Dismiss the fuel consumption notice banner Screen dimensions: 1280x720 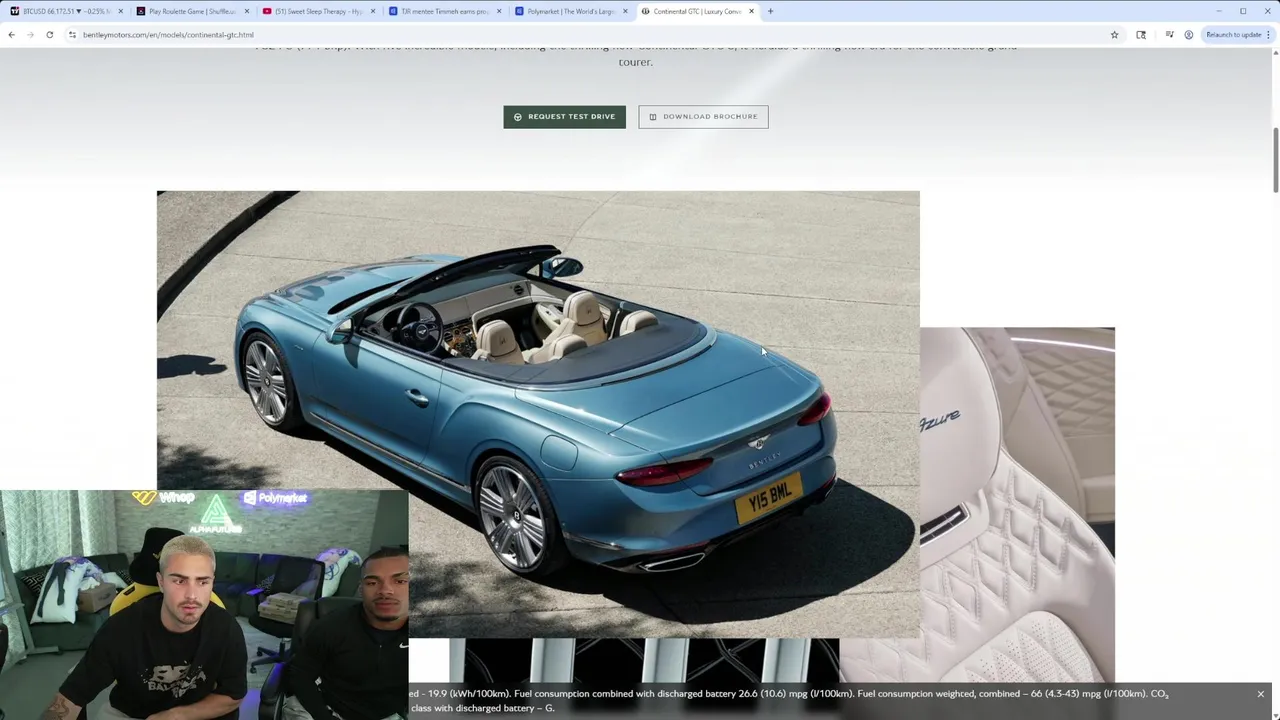click(x=1260, y=694)
